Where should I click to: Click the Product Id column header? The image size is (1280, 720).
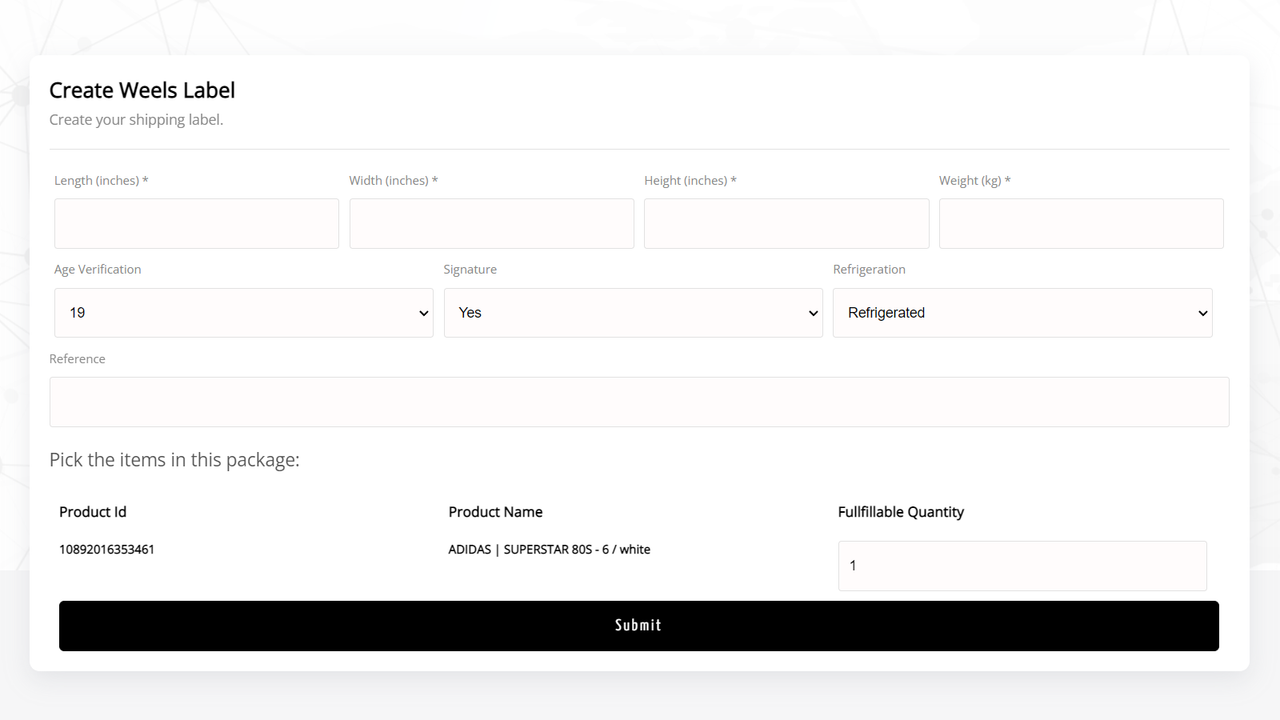(x=93, y=512)
